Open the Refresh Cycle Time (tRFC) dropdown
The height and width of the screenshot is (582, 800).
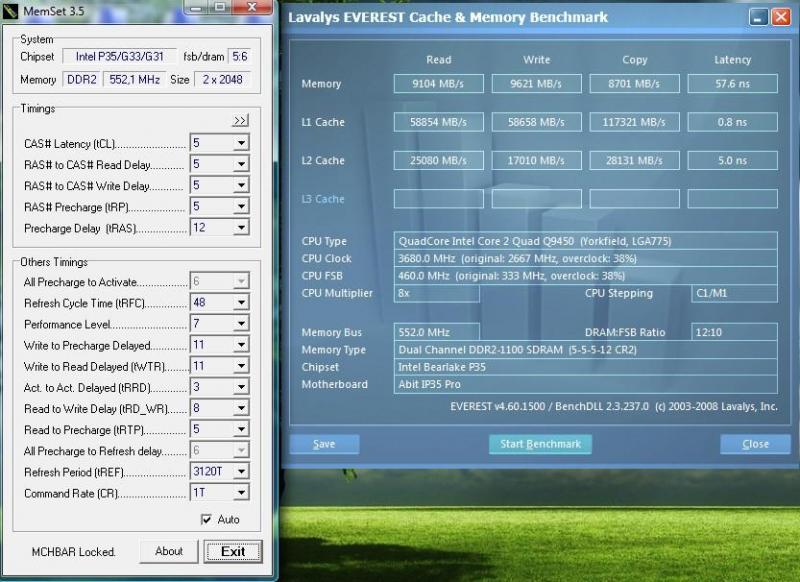pyautogui.click(x=241, y=302)
